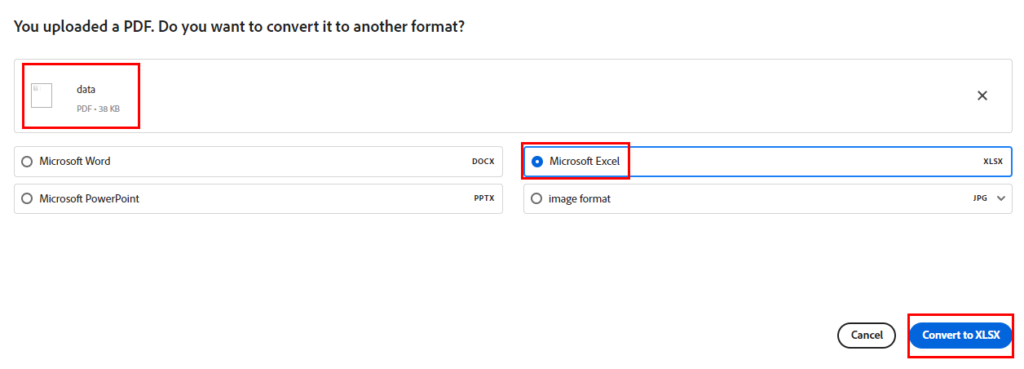
Task: Click the 'PDF • 38 KB' file info
Action: point(98,109)
